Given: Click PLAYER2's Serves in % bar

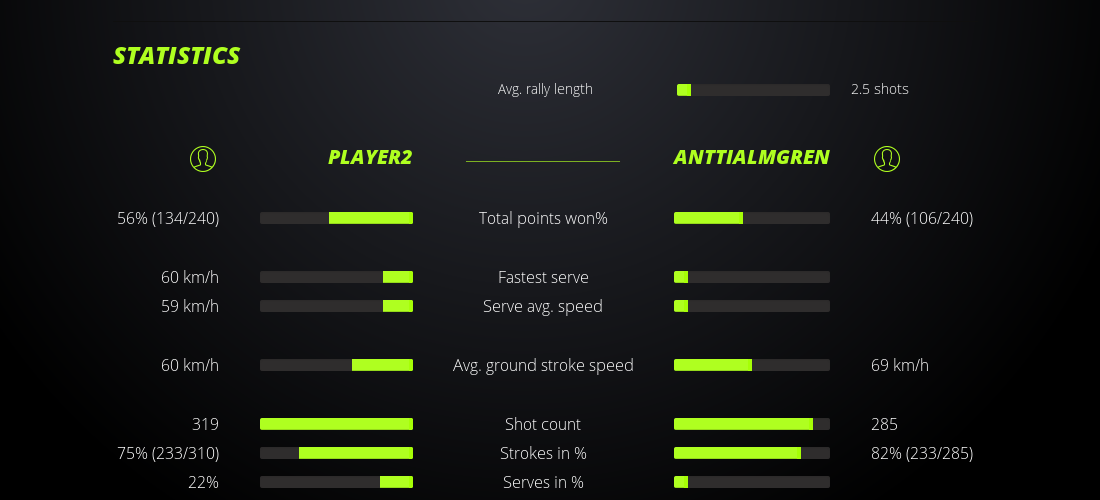Looking at the screenshot, I should click(336, 482).
